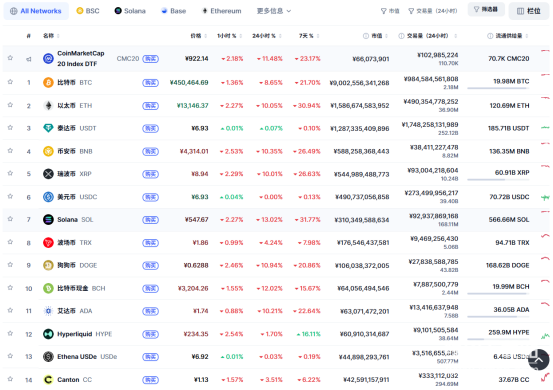
Task: Switch to the Solana network tab
Action: click(x=130, y=11)
